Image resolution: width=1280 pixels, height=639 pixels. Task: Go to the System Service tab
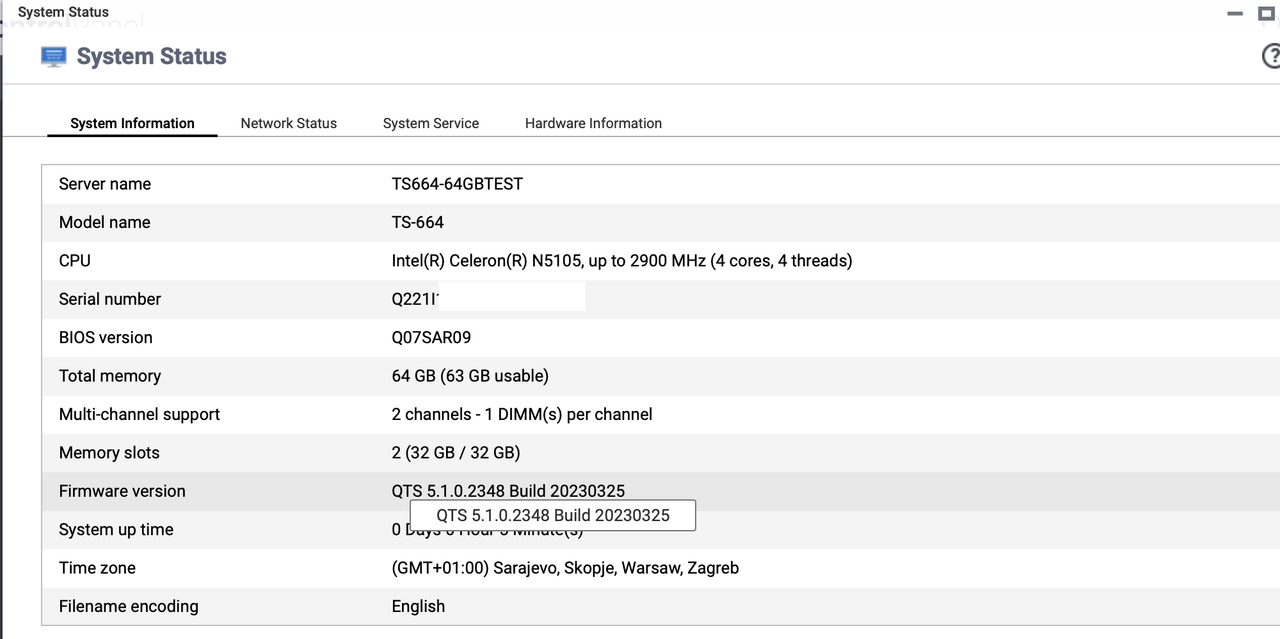click(x=430, y=123)
